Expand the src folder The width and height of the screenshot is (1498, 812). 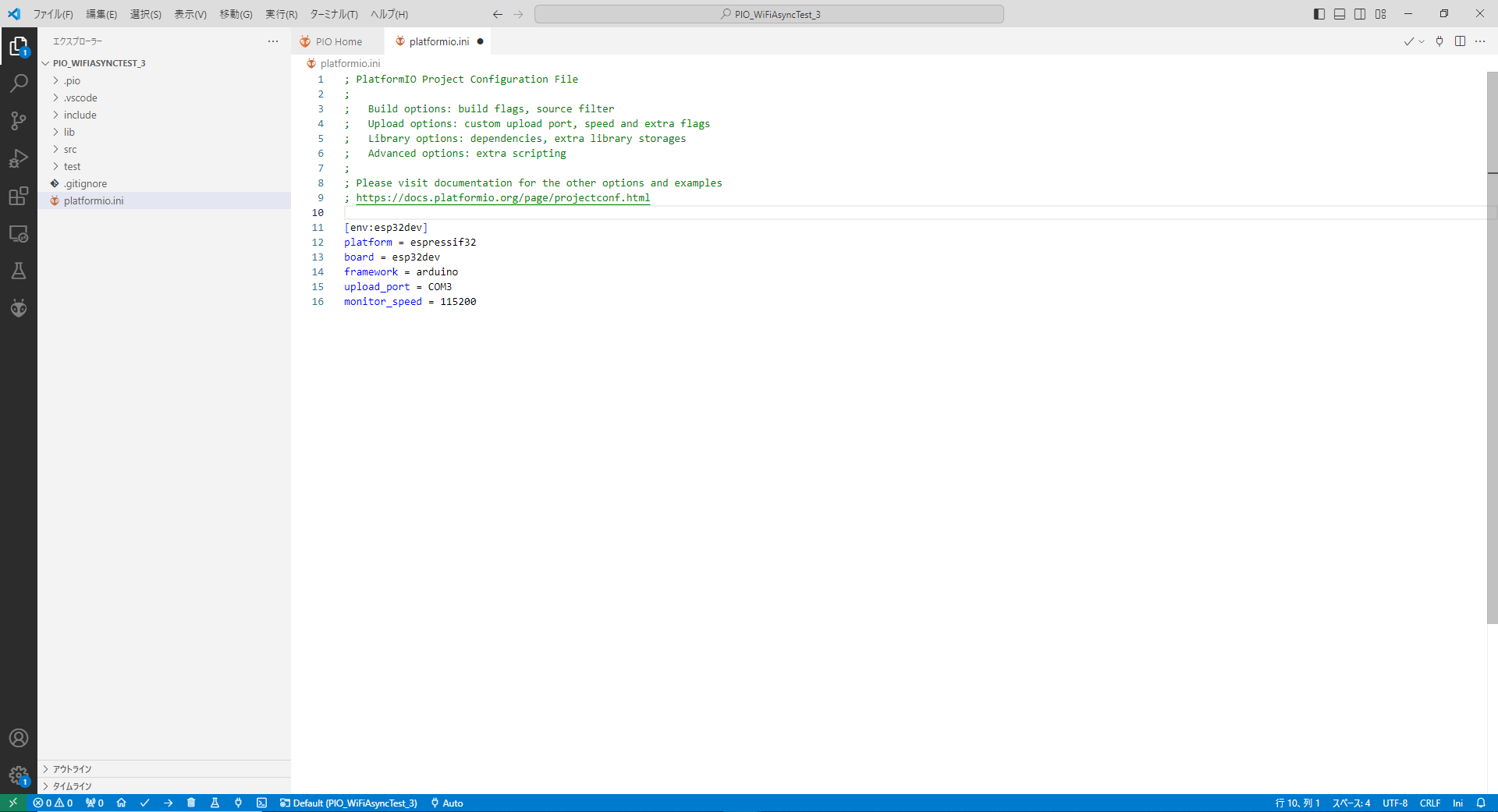click(x=70, y=149)
